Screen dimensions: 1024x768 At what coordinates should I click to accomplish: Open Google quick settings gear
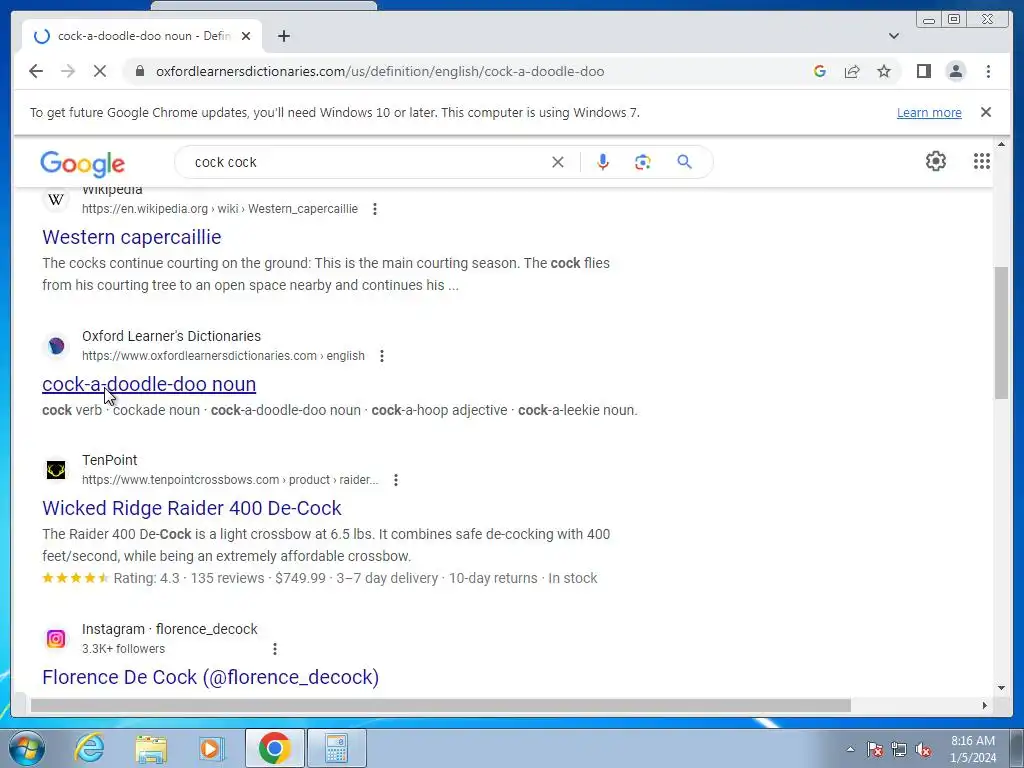click(936, 161)
